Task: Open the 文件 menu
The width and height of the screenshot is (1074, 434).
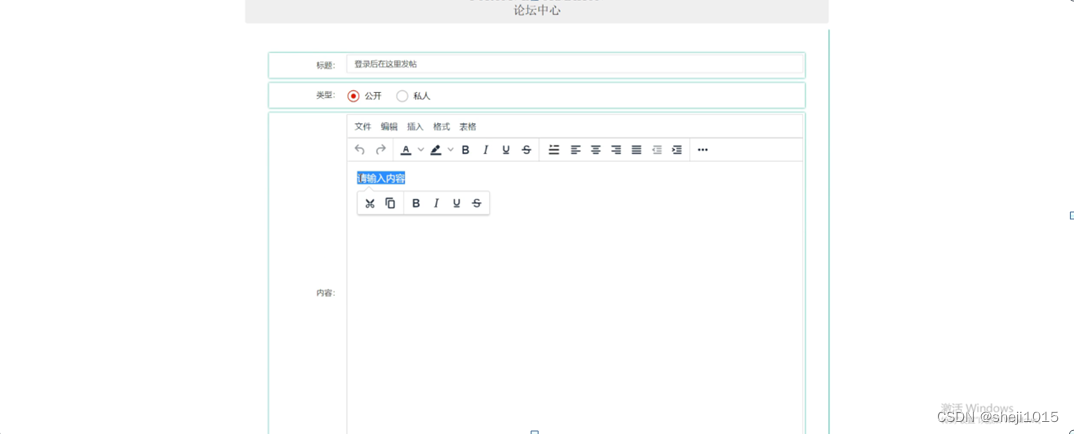Action: tap(362, 127)
